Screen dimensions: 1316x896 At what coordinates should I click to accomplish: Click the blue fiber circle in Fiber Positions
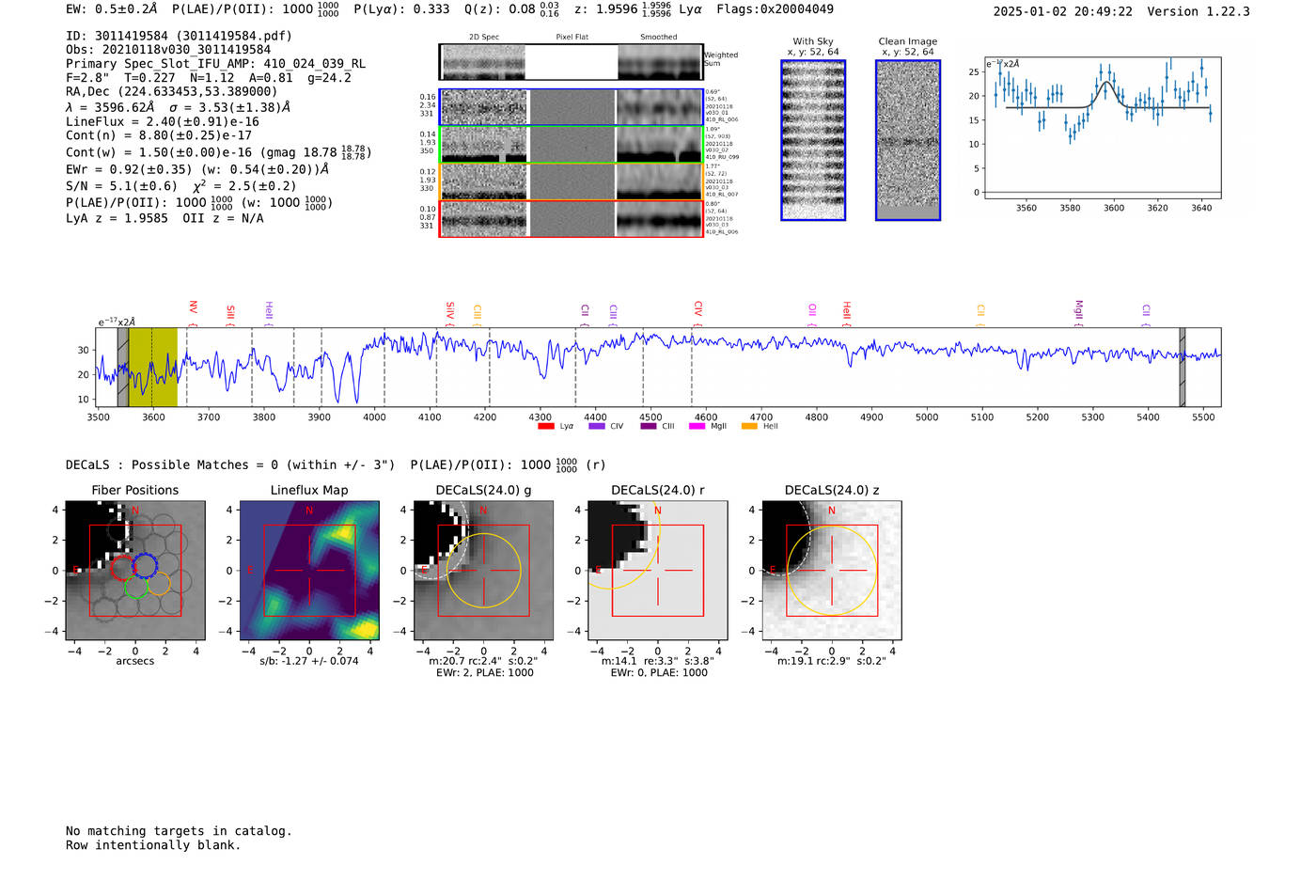pyautogui.click(x=145, y=566)
